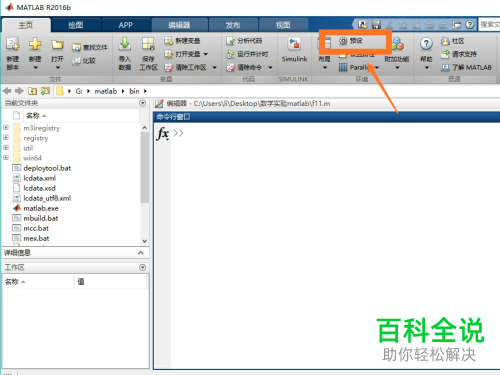Click Clear Commands (清除命令) button
The width and height of the screenshot is (500, 375).
pyautogui.click(x=244, y=67)
